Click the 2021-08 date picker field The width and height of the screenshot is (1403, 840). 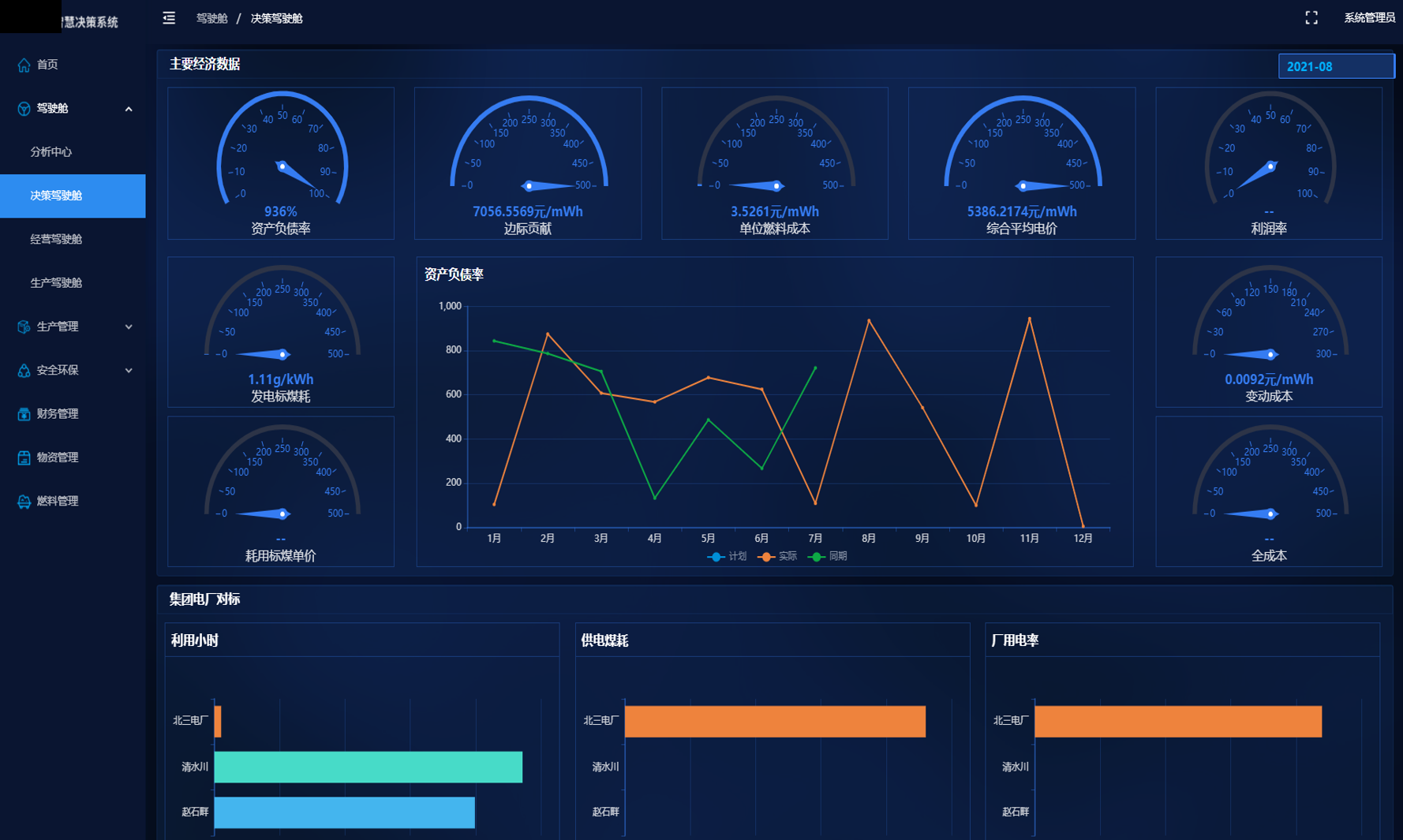click(x=1335, y=66)
